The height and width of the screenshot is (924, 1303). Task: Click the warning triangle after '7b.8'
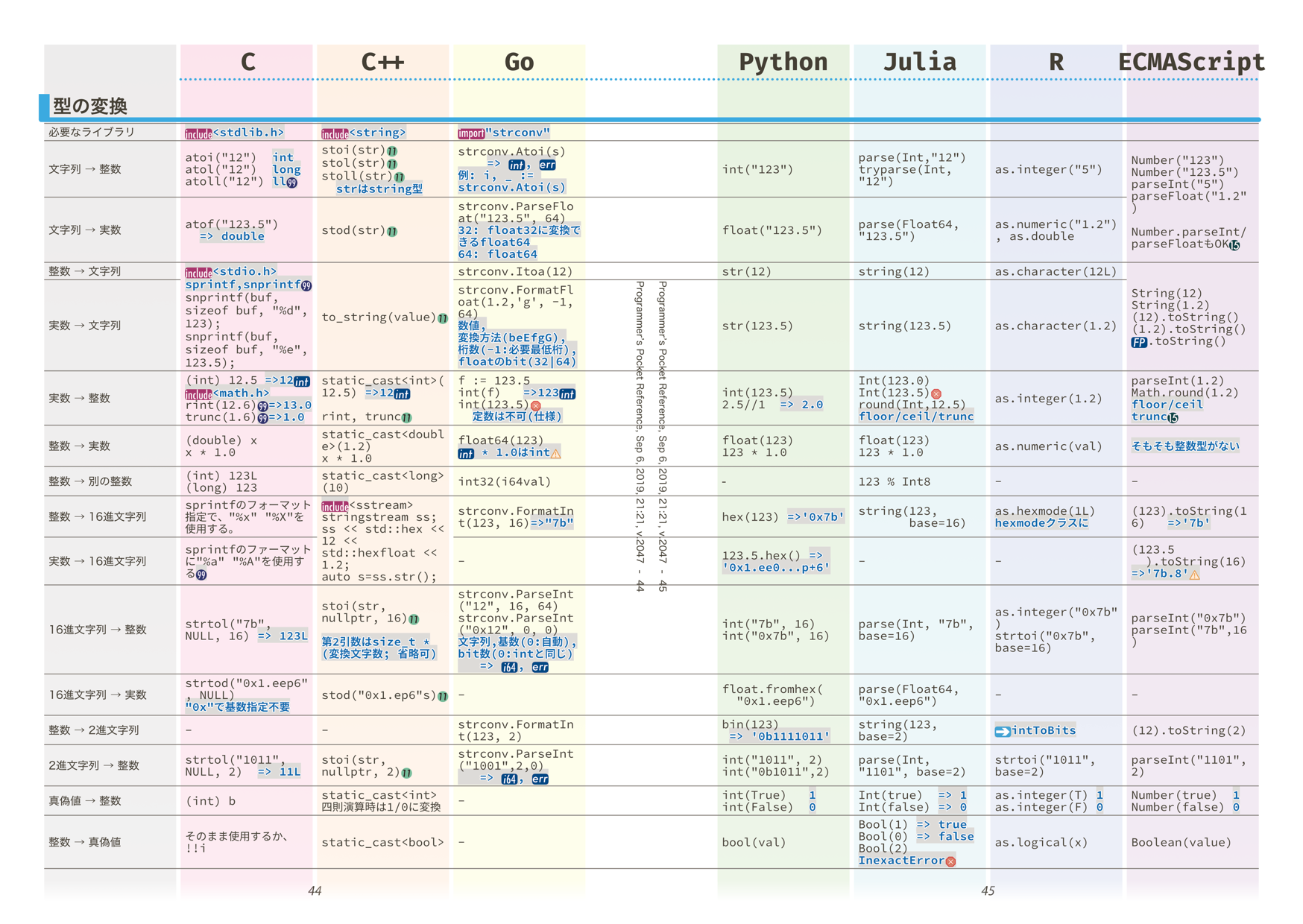tap(1195, 575)
